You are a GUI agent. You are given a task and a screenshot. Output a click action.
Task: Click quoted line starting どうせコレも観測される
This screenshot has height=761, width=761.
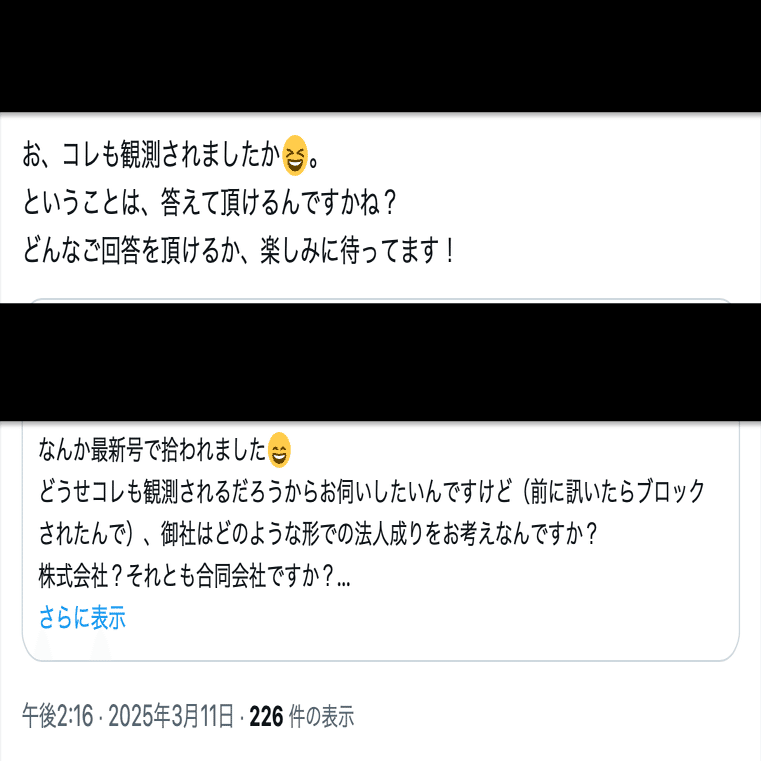click(x=371, y=492)
